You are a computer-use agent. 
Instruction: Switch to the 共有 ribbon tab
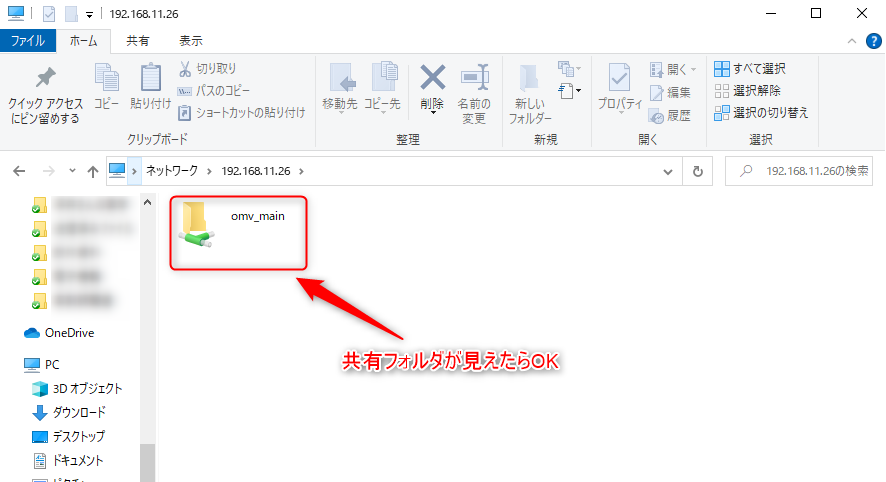(x=138, y=41)
